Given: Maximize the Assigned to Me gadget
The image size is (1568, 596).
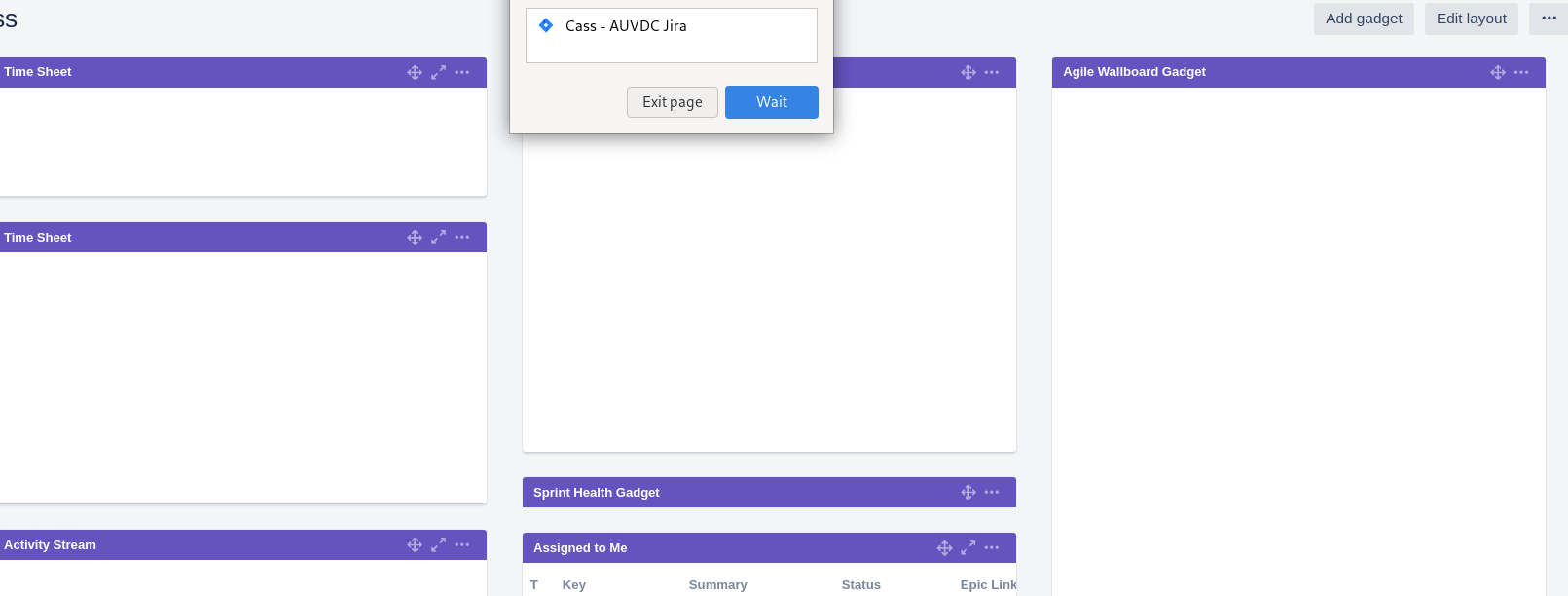Looking at the screenshot, I should click(968, 548).
